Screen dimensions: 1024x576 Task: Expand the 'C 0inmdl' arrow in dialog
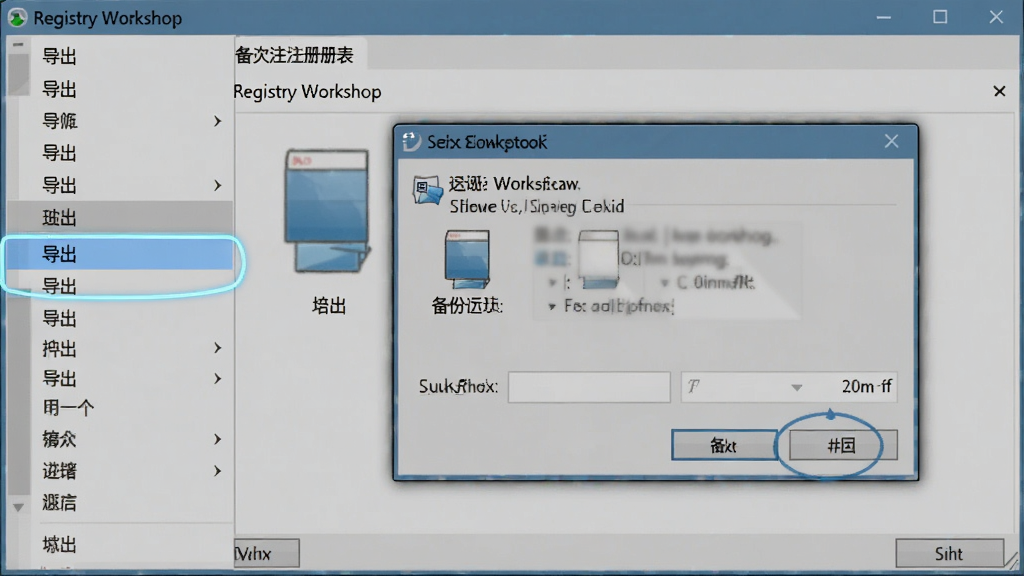point(664,283)
